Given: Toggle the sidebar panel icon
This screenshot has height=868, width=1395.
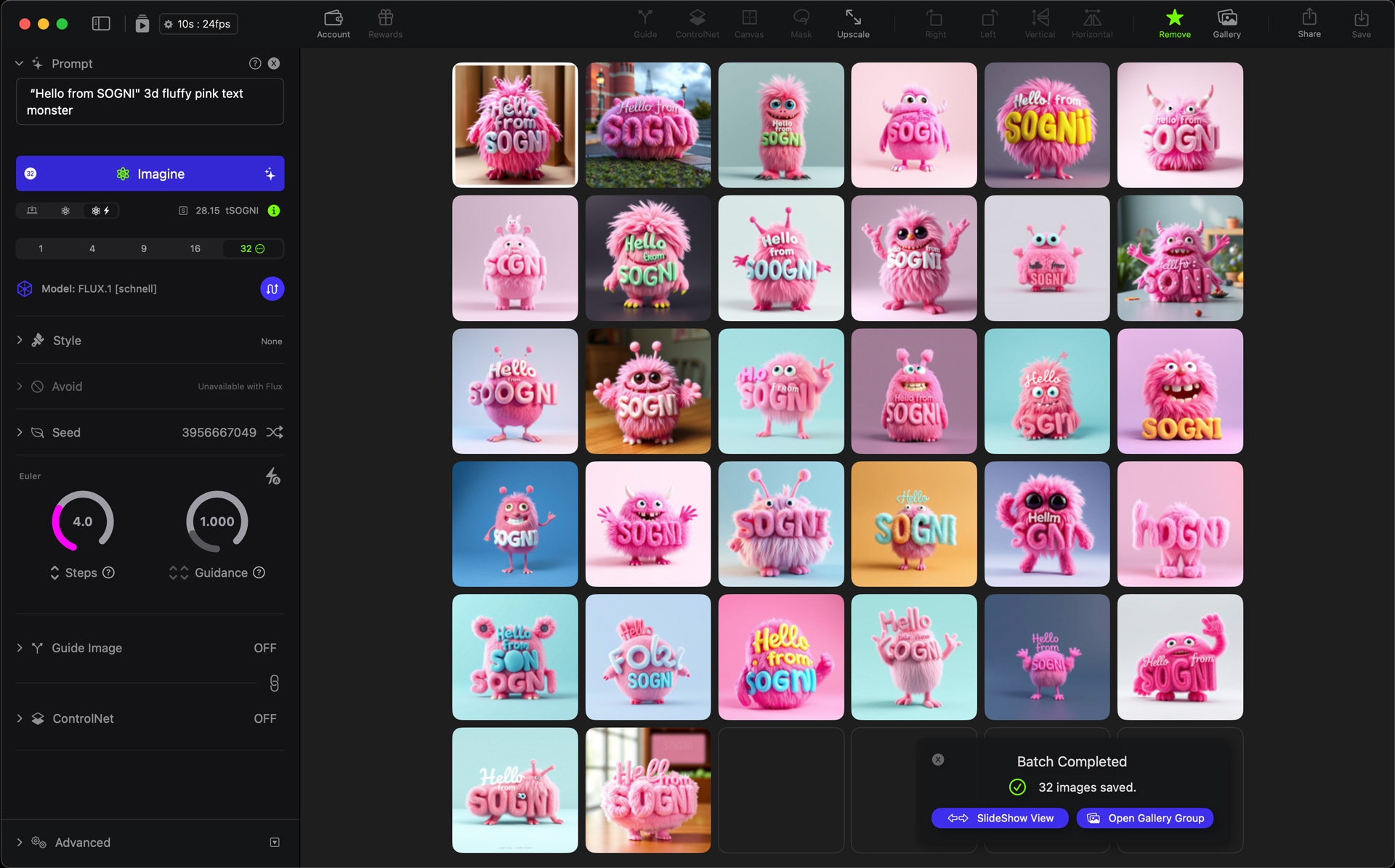Looking at the screenshot, I should (x=101, y=24).
